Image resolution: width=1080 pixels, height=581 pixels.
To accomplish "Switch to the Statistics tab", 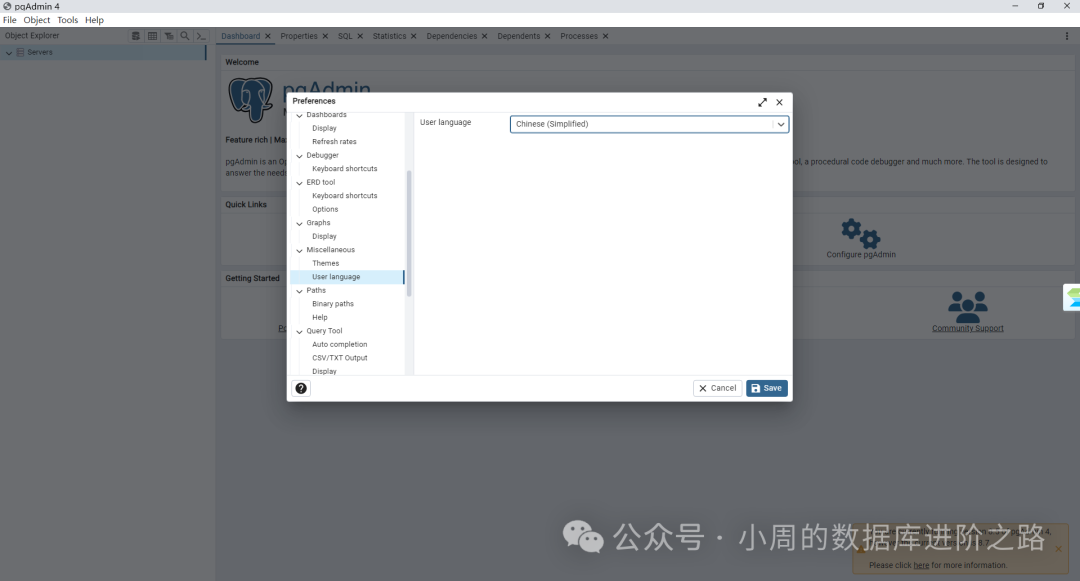I will tap(389, 35).
